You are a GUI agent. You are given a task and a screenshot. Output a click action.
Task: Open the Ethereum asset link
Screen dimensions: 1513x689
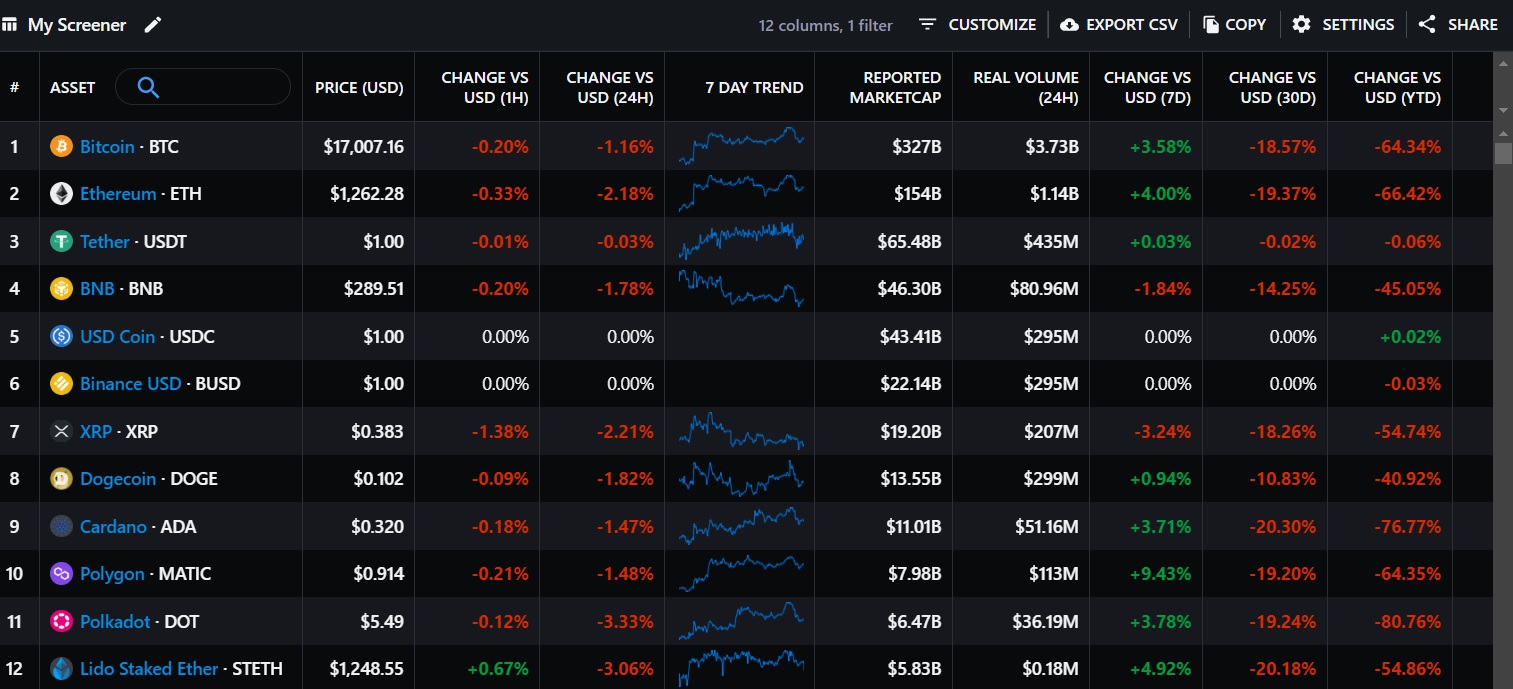(x=118, y=194)
